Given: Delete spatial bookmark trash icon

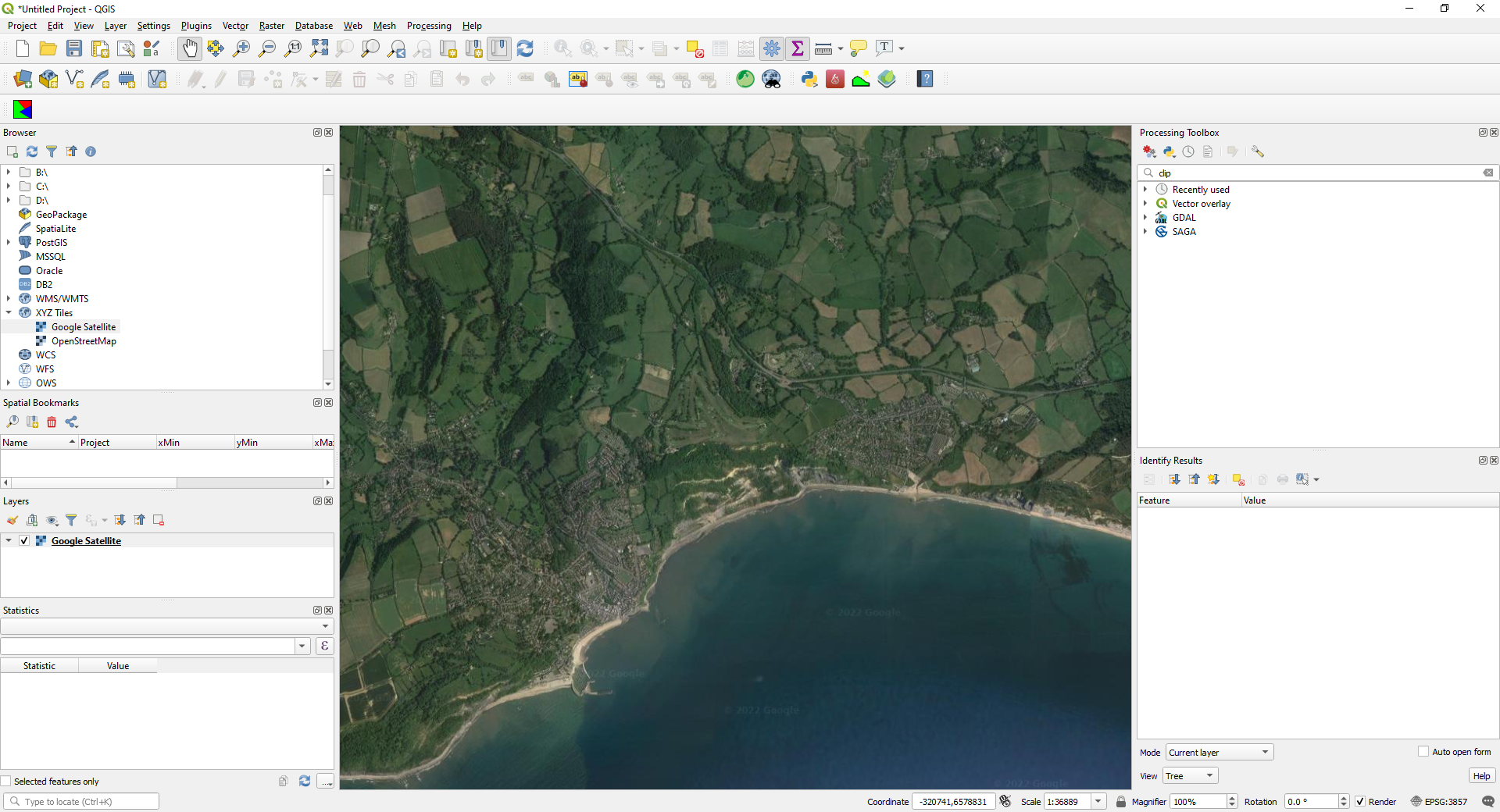Looking at the screenshot, I should point(52,422).
